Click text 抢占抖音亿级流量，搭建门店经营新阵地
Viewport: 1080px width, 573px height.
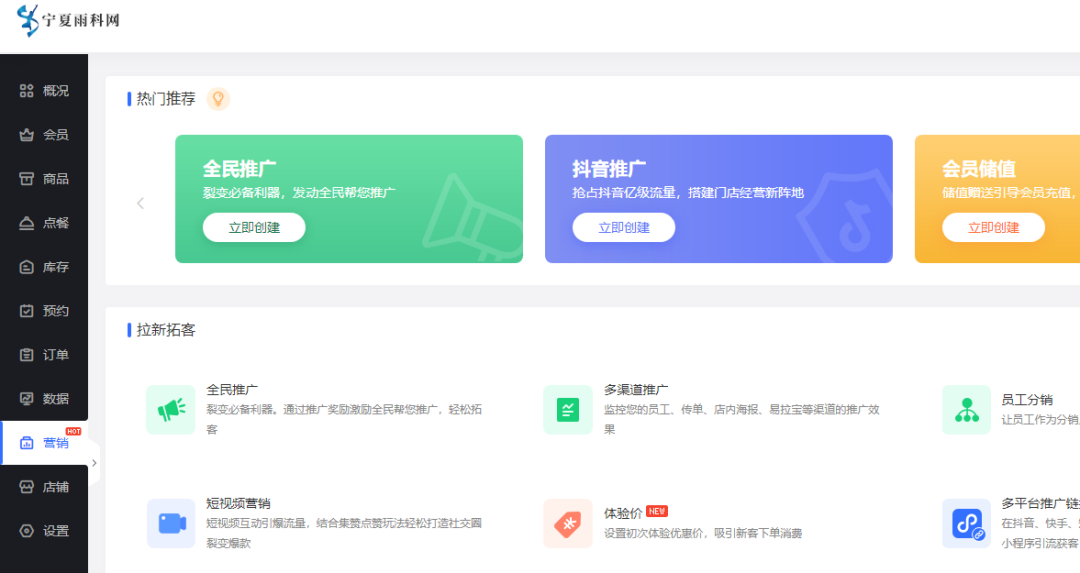tap(688, 193)
